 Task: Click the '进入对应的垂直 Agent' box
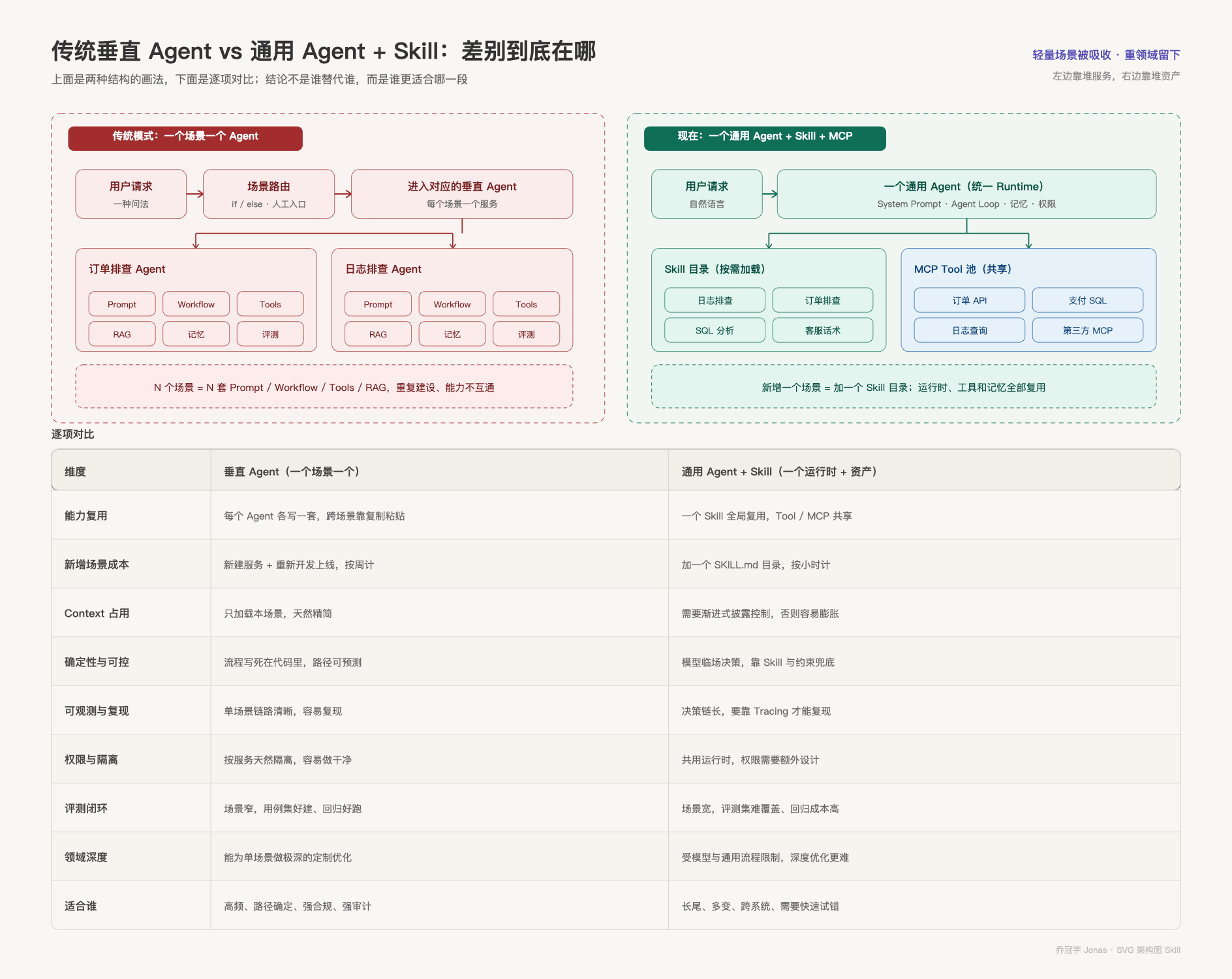(x=462, y=194)
